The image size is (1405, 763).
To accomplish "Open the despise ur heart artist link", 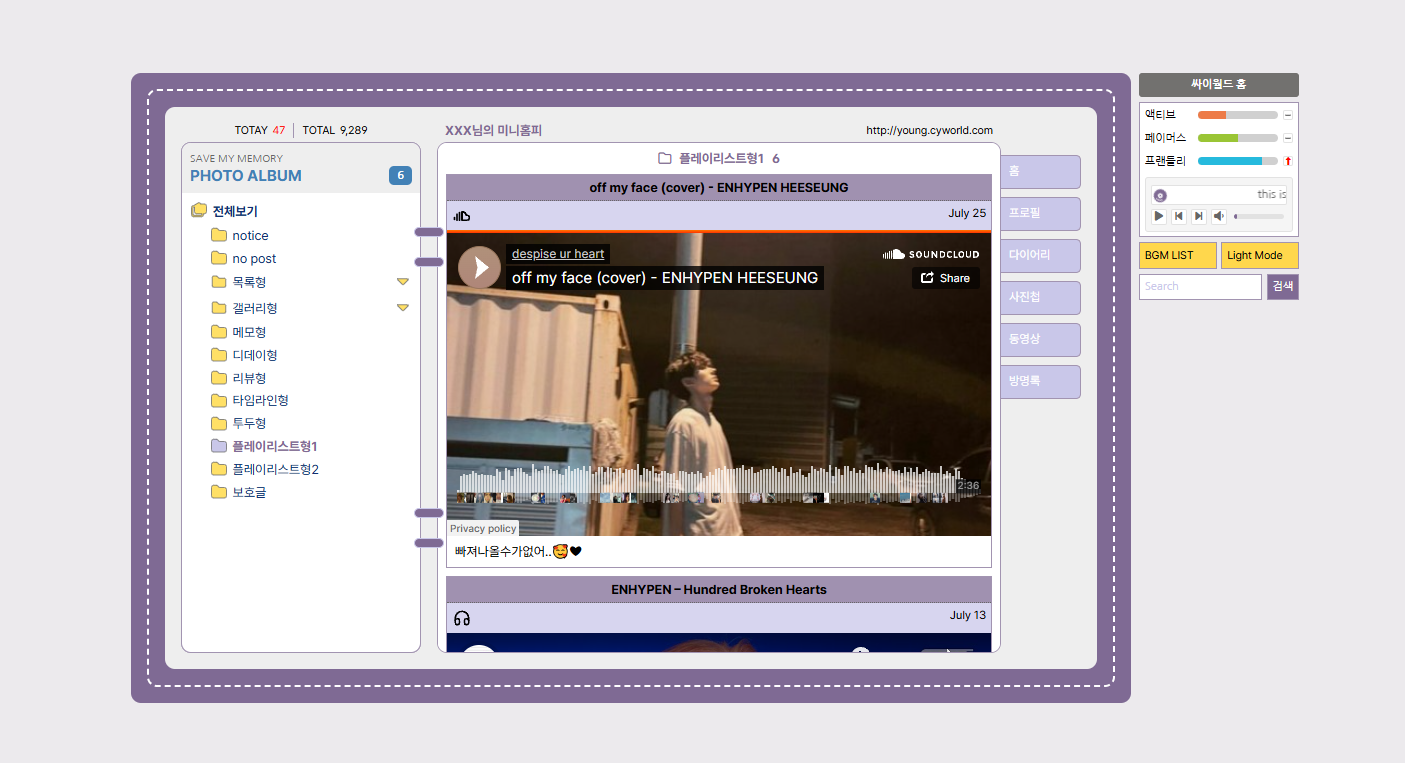I will 558,254.
